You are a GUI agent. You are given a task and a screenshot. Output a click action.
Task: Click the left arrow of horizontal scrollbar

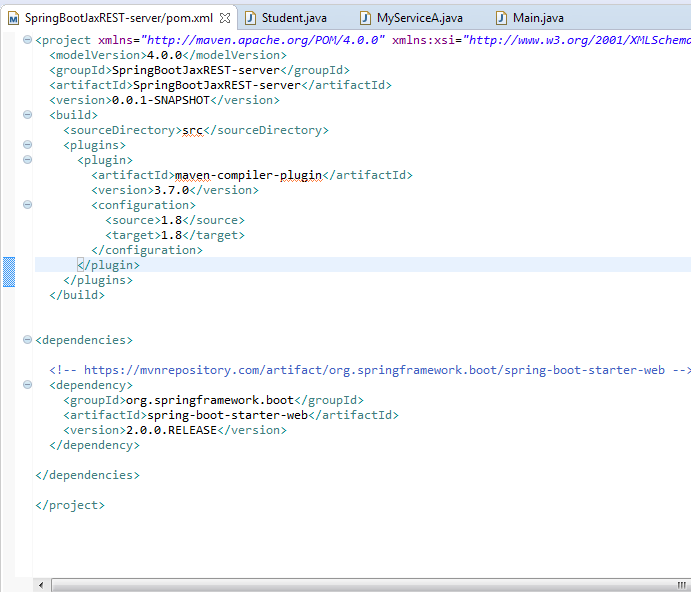tap(41, 585)
